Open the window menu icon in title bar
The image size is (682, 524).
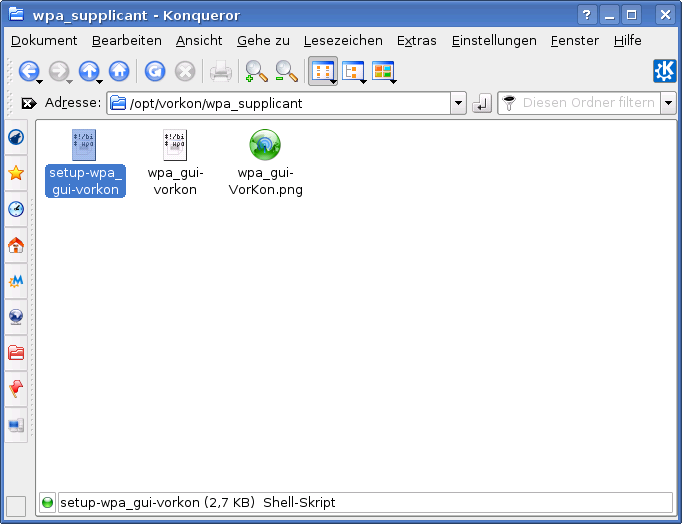[x=17, y=15]
